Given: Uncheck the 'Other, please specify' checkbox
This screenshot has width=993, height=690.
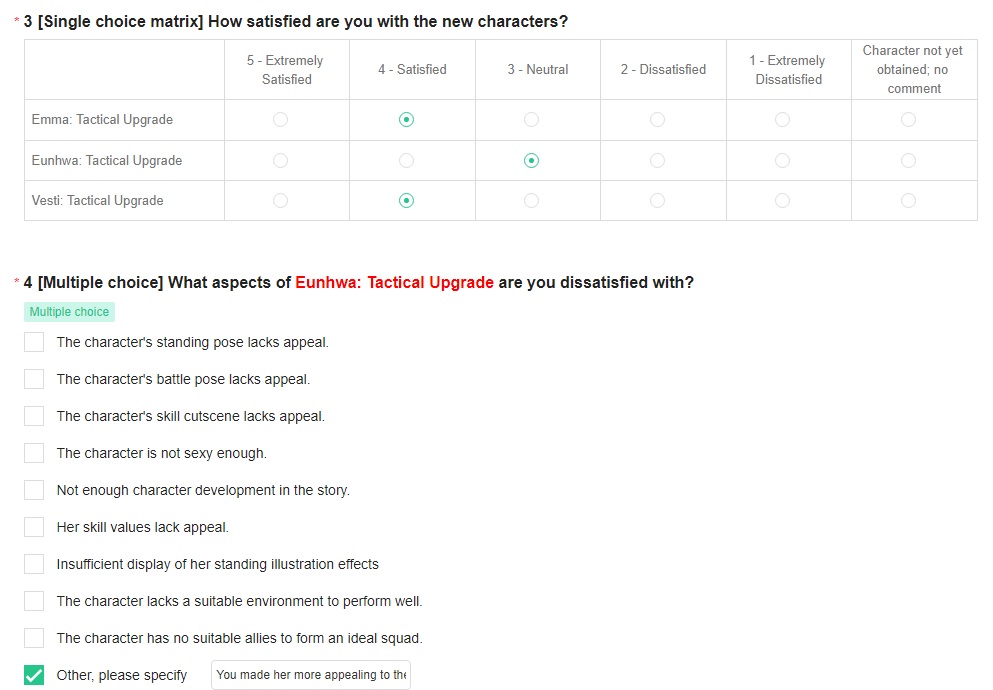Looking at the screenshot, I should [34, 675].
